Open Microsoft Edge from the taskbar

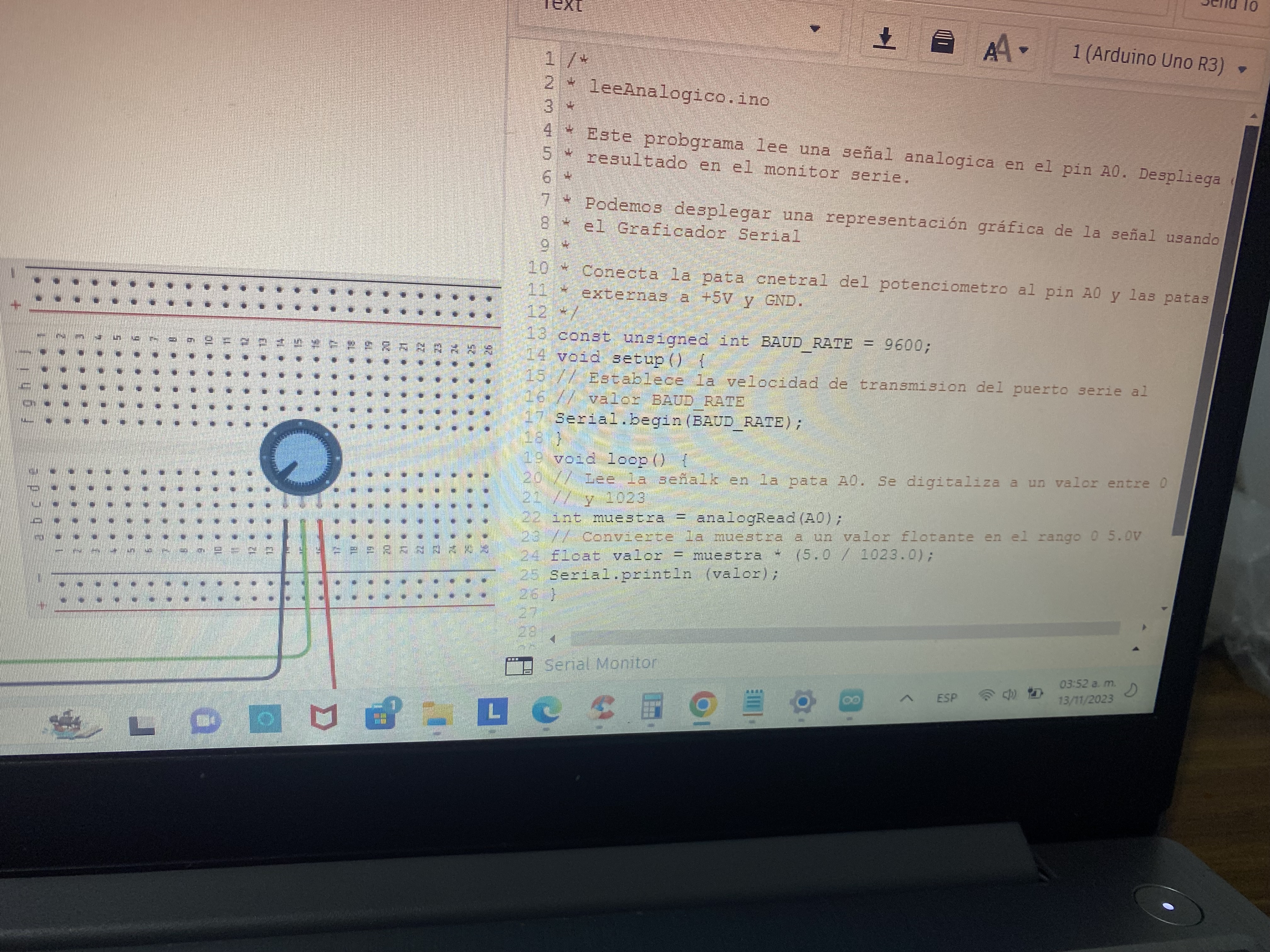pyautogui.click(x=546, y=711)
